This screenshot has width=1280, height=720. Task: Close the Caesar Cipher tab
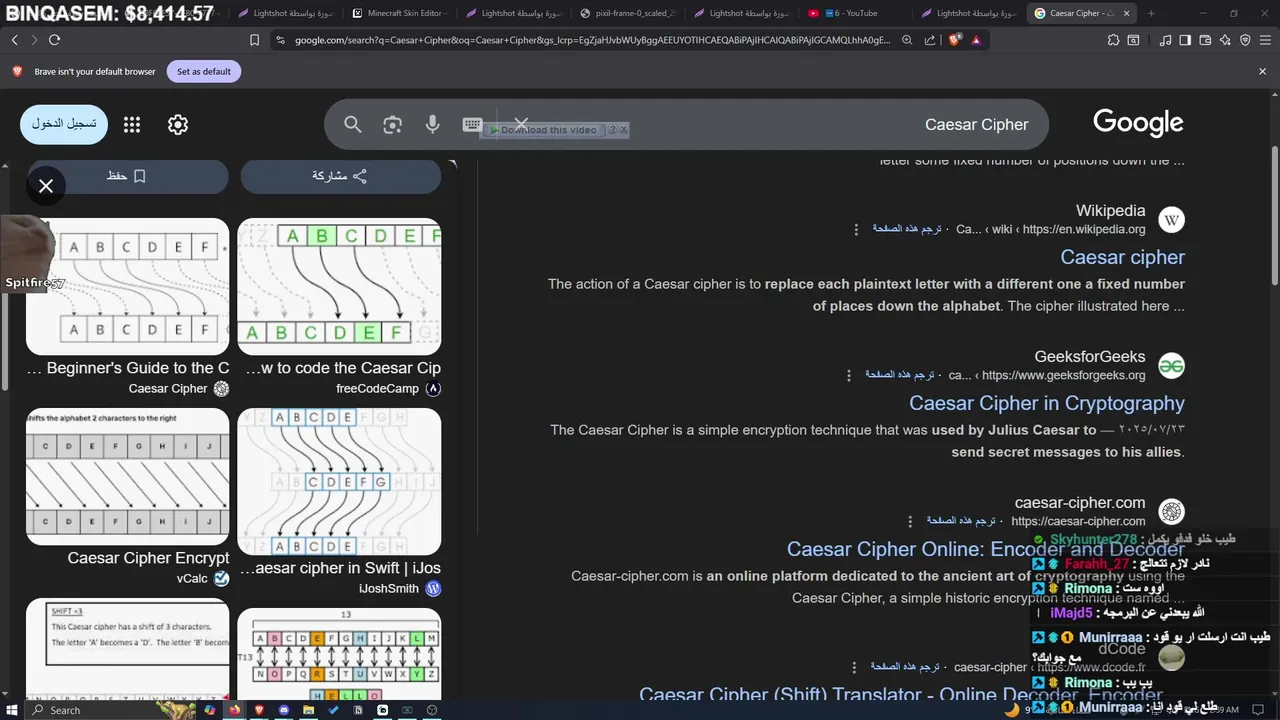coord(1128,13)
